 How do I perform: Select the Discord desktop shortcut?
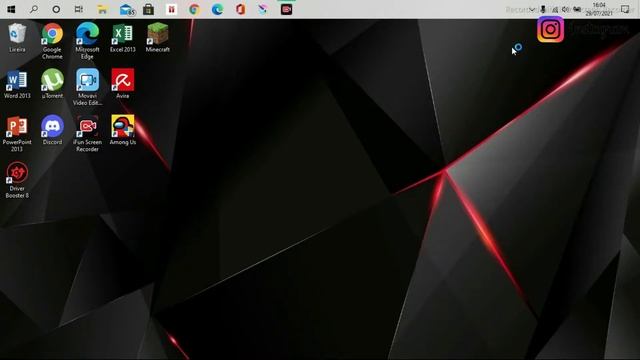coord(52,131)
